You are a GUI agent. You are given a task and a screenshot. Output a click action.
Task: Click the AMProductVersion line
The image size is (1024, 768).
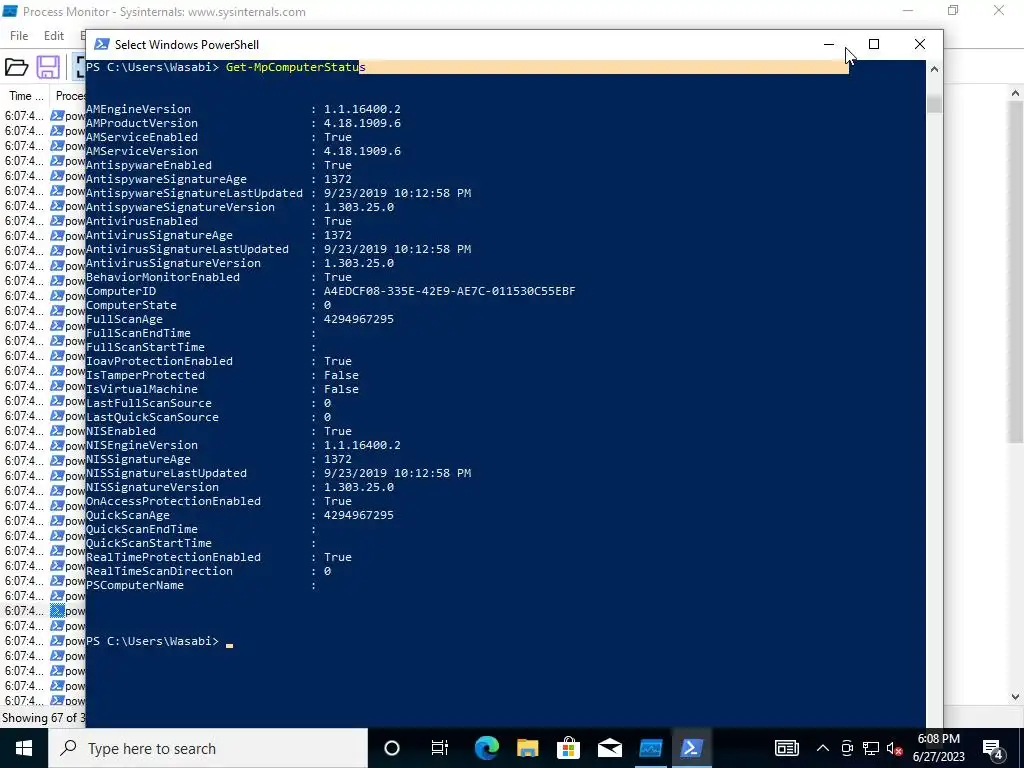point(243,123)
